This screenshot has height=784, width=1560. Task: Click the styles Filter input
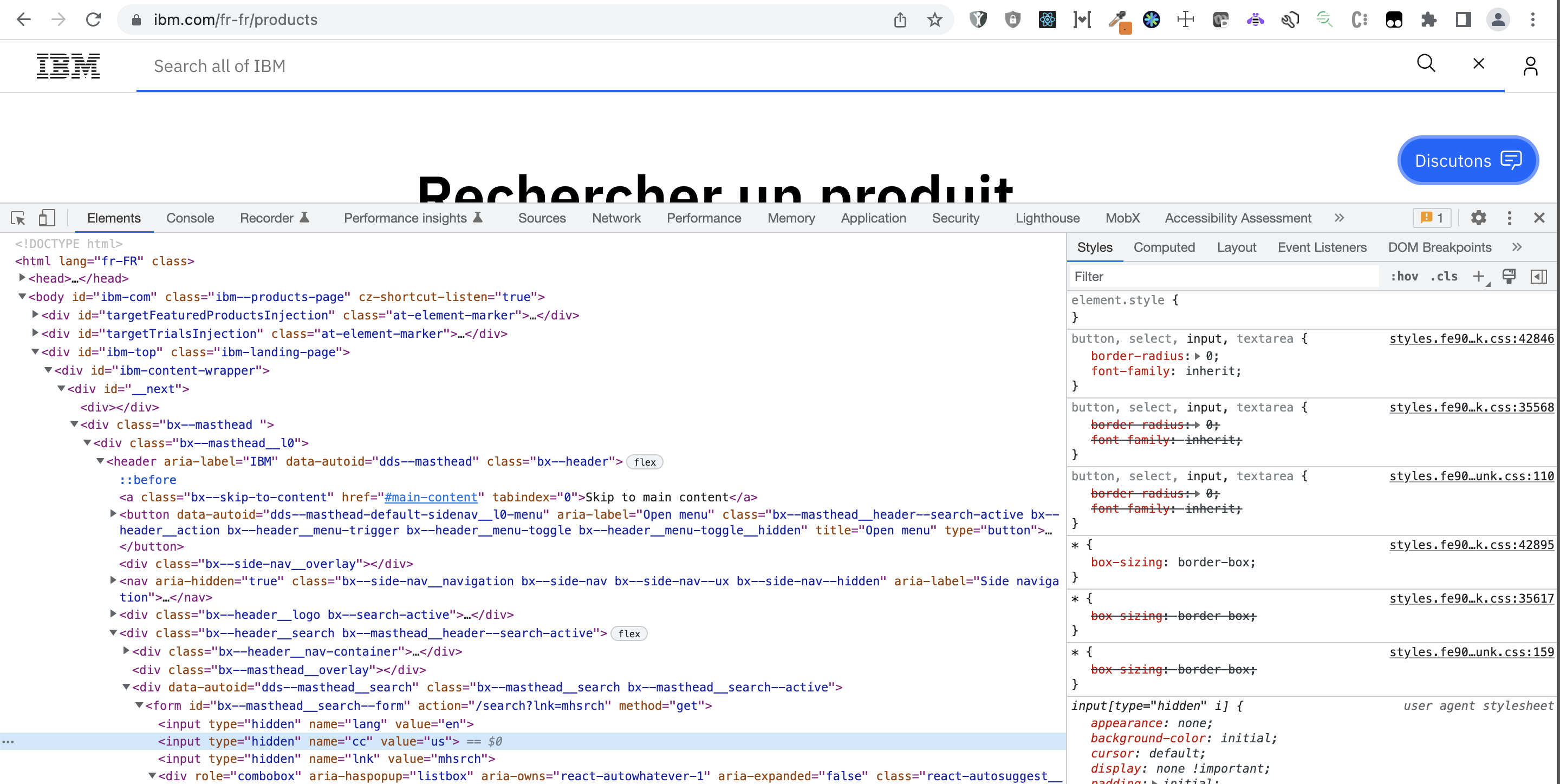[x=1223, y=277]
